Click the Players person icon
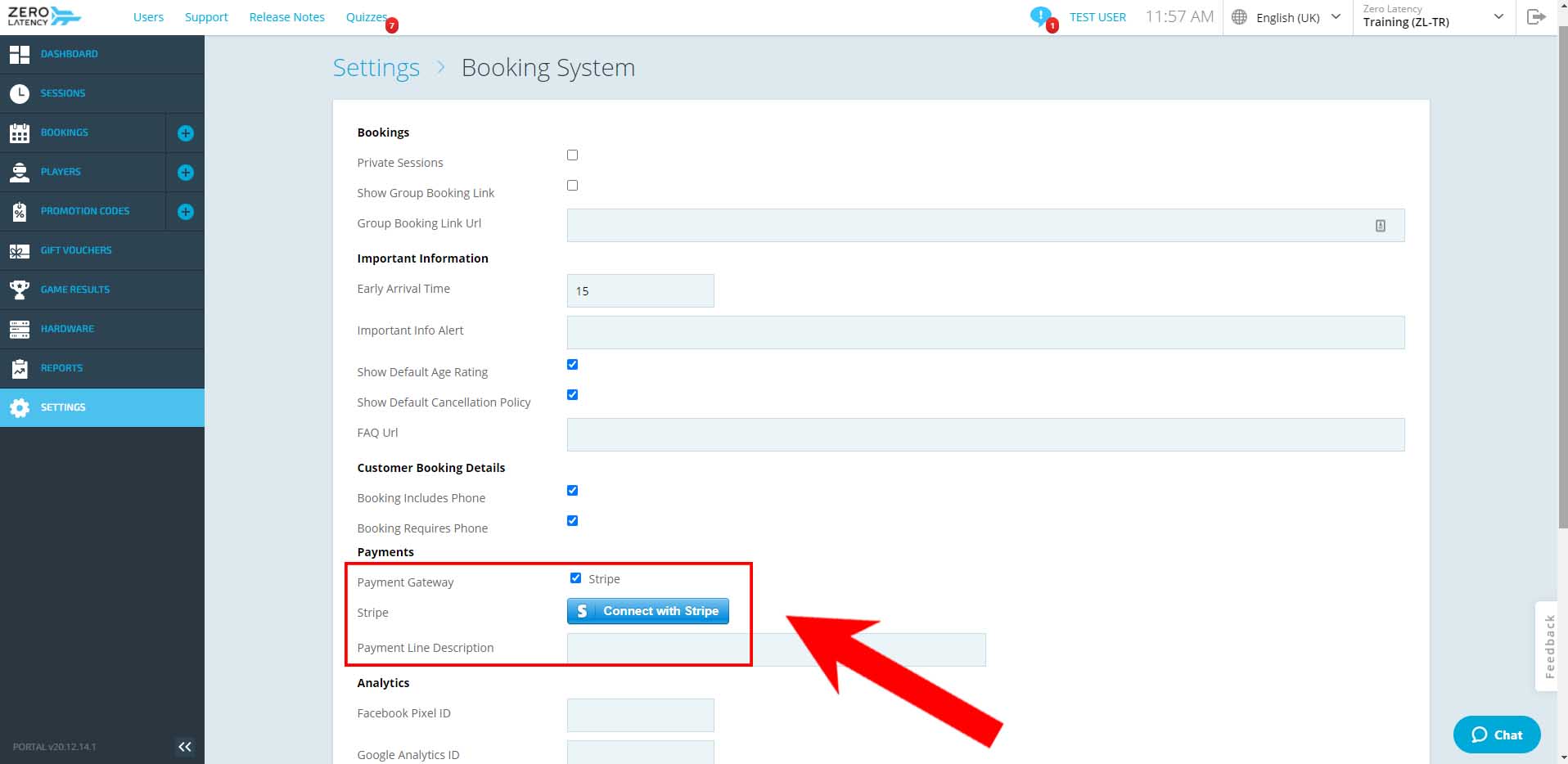This screenshot has height=764, width=1568. pyautogui.click(x=20, y=172)
